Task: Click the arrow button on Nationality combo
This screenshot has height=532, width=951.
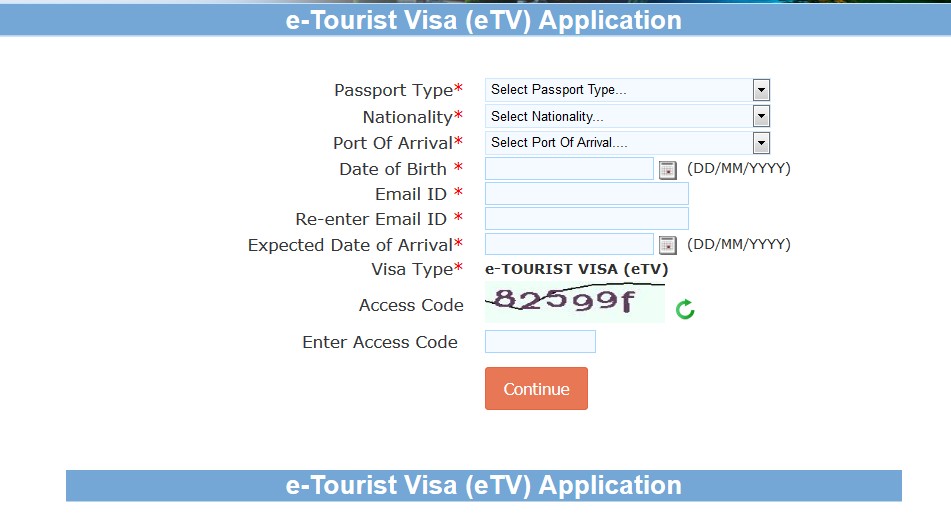Action: [761, 116]
